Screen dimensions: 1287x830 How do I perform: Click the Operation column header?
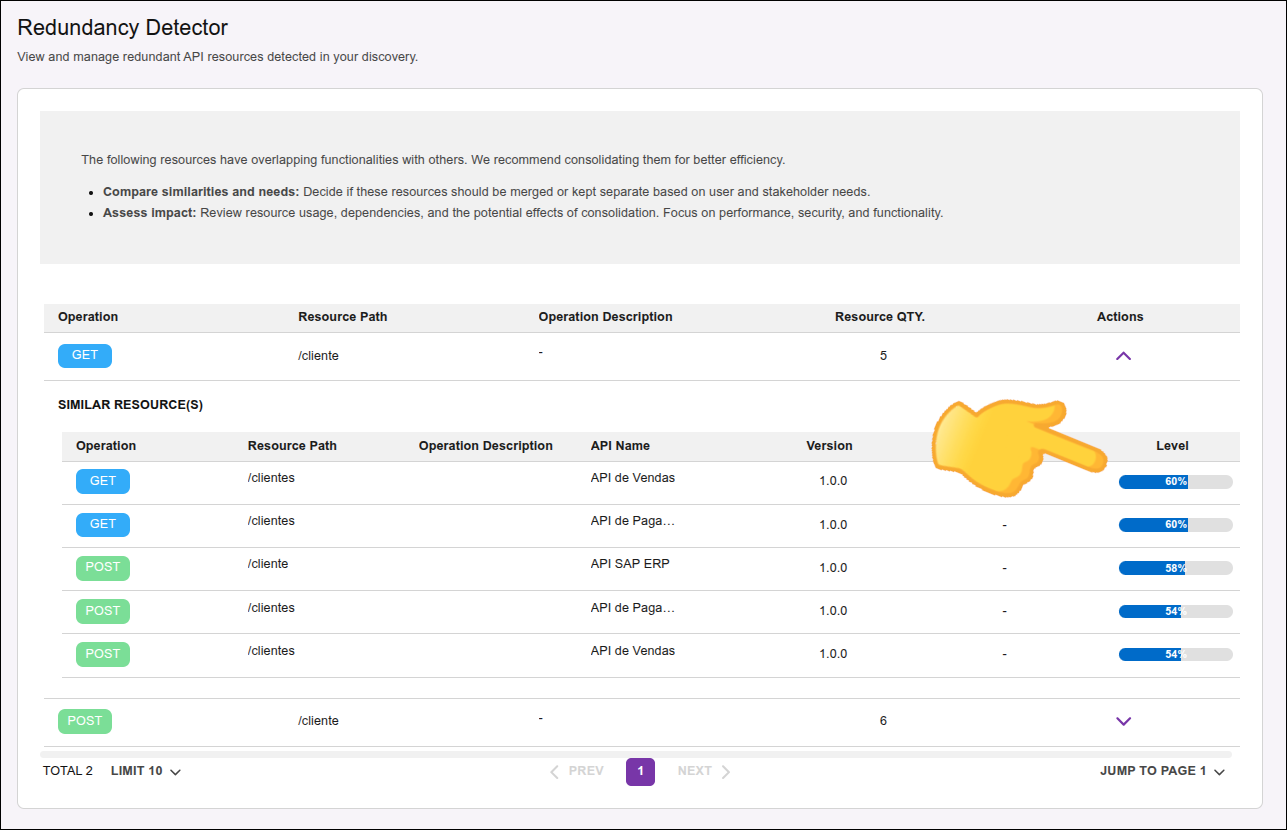(x=88, y=316)
